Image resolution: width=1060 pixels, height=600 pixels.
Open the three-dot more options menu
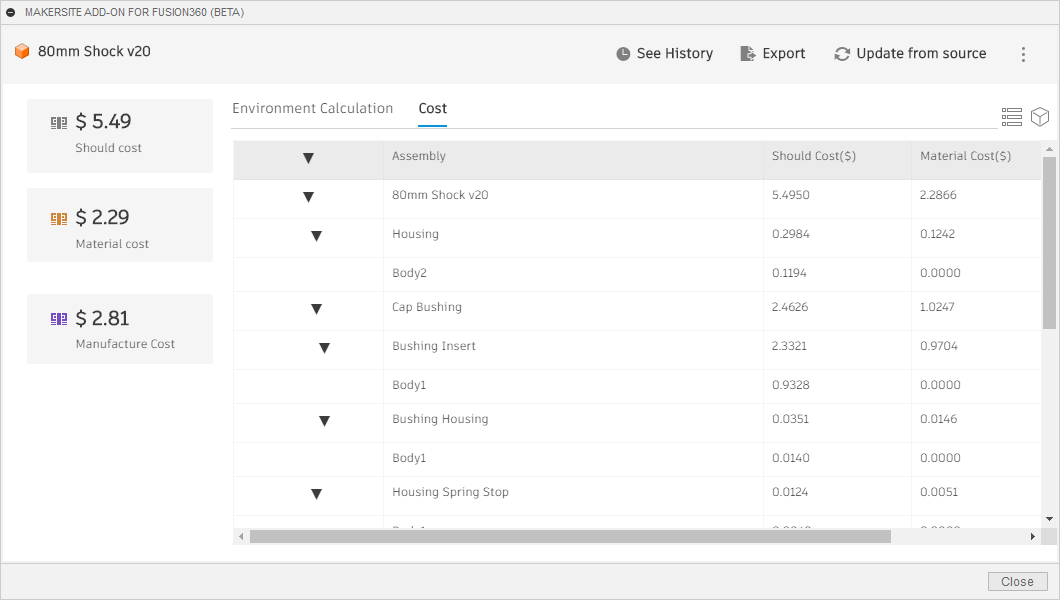click(x=1023, y=55)
